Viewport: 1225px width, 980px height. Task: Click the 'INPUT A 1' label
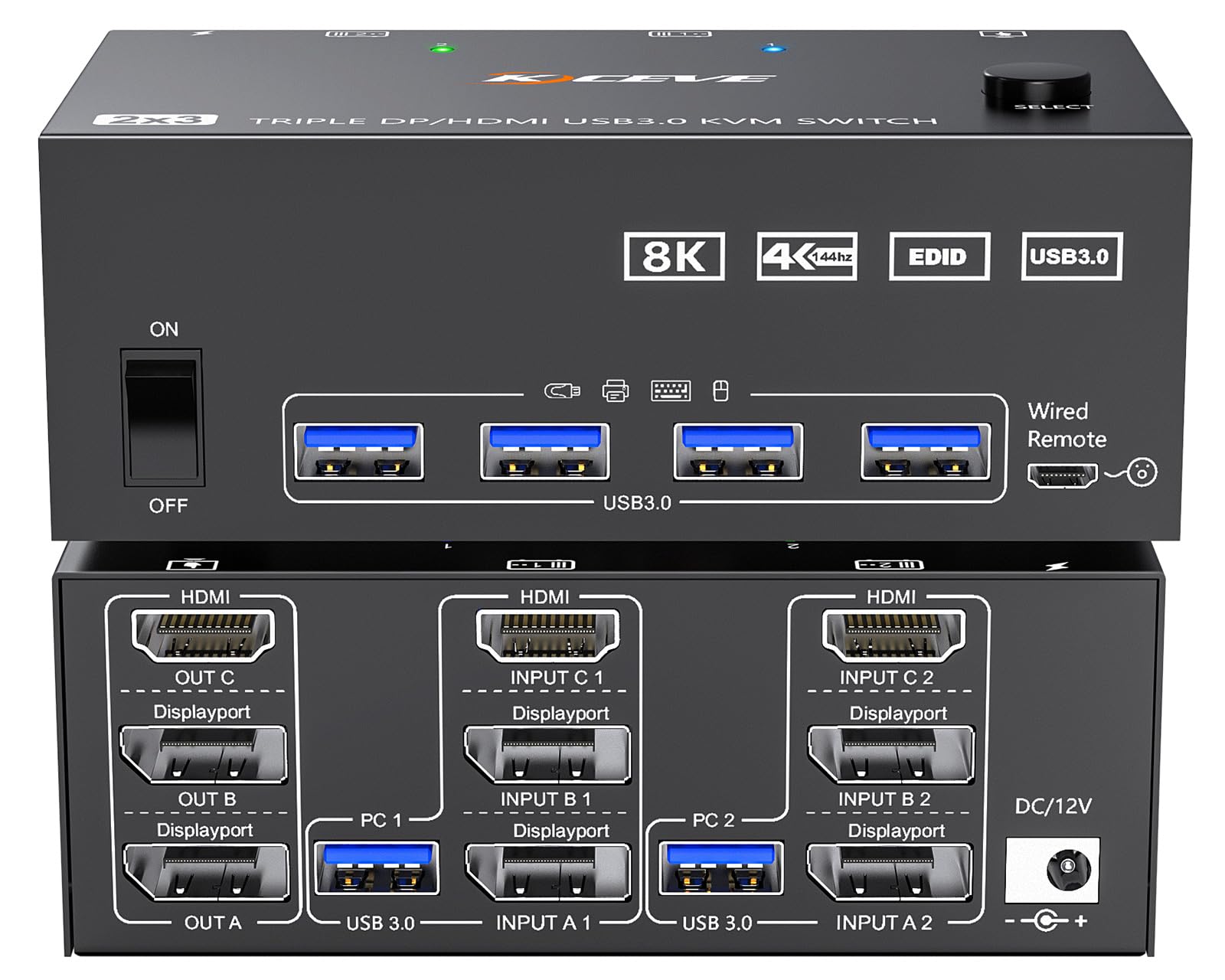pyautogui.click(x=544, y=923)
